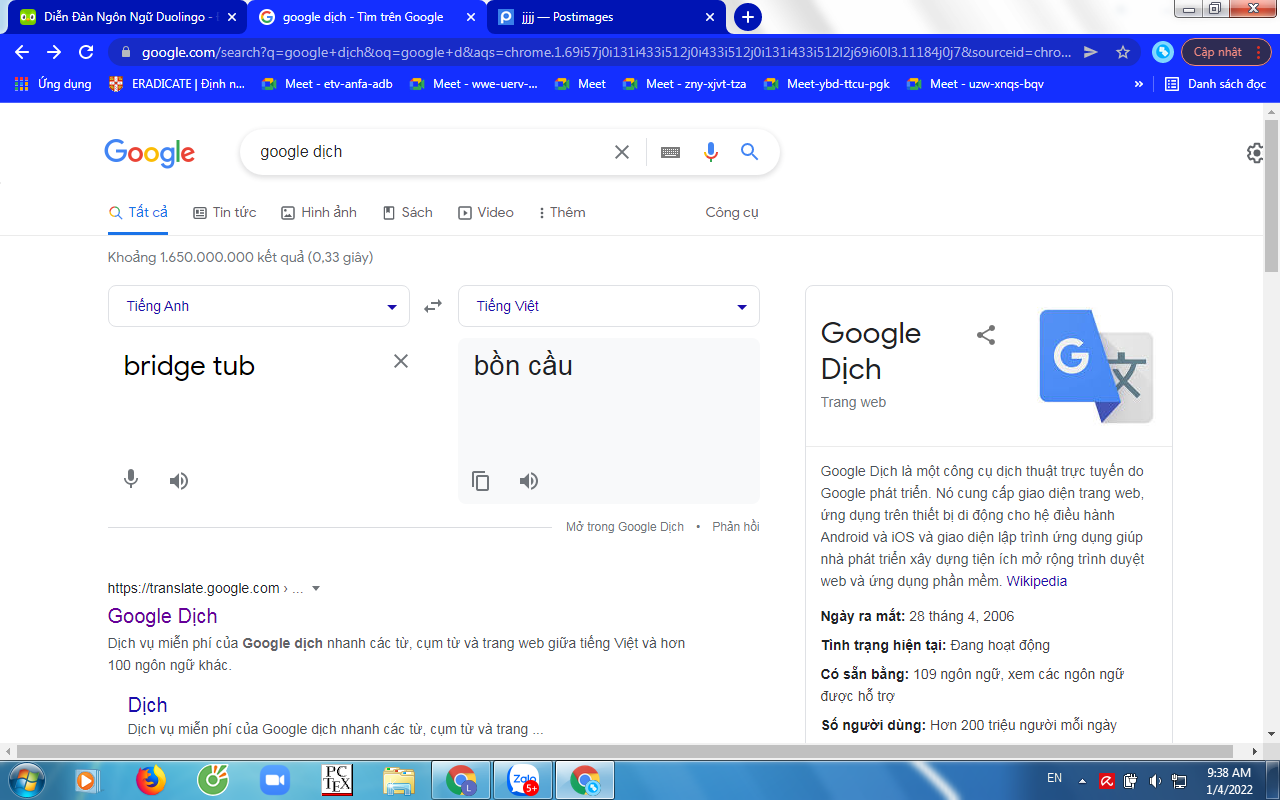This screenshot has width=1280, height=800.
Task: Select the Video results tab
Action: (486, 212)
